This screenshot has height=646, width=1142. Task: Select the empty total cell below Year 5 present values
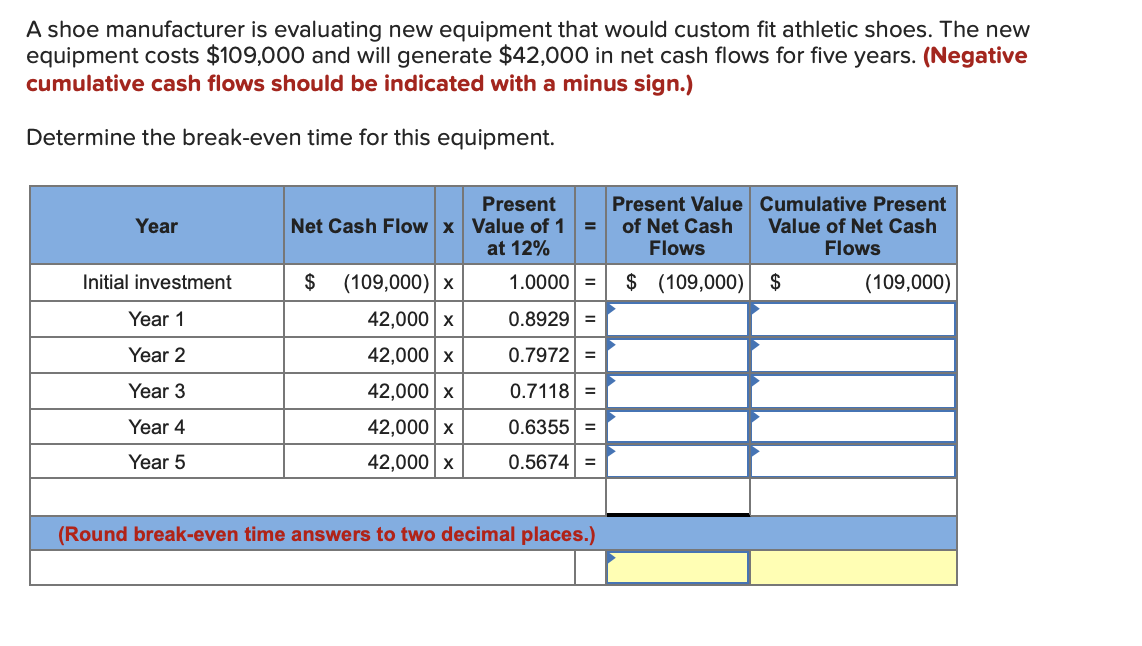point(677,496)
